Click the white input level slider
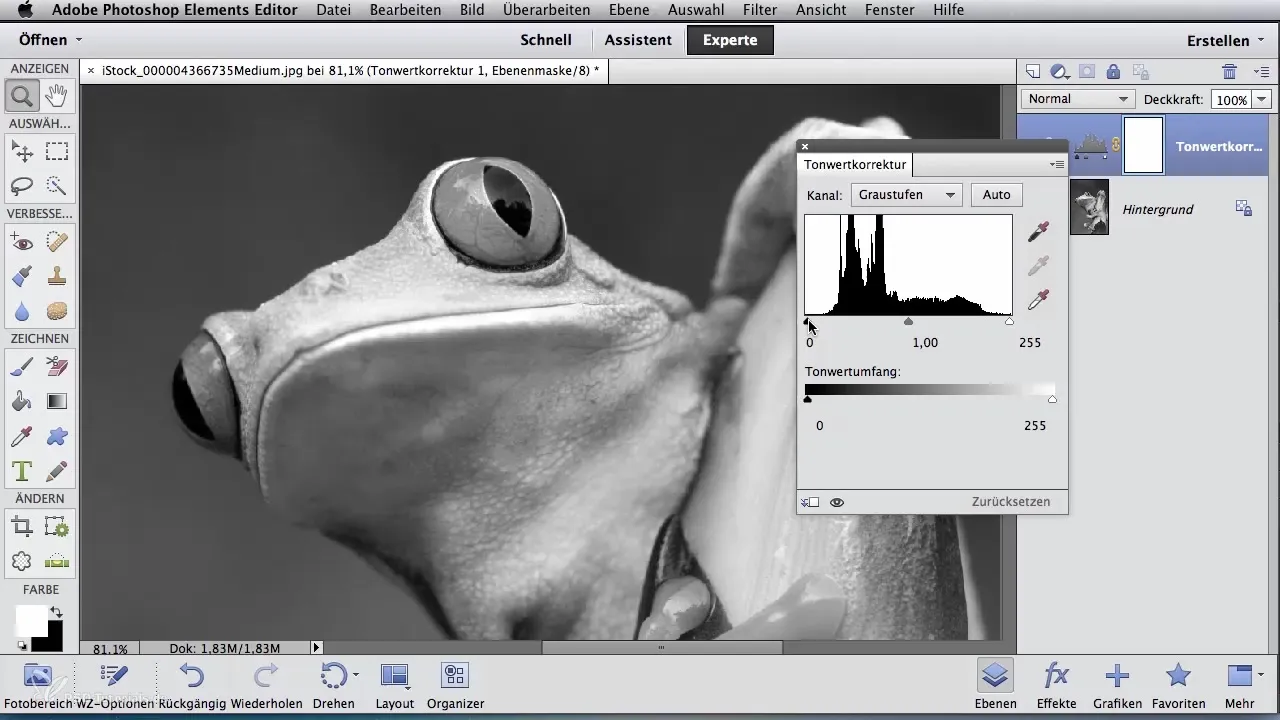The width and height of the screenshot is (1280, 720). pos(1009,321)
